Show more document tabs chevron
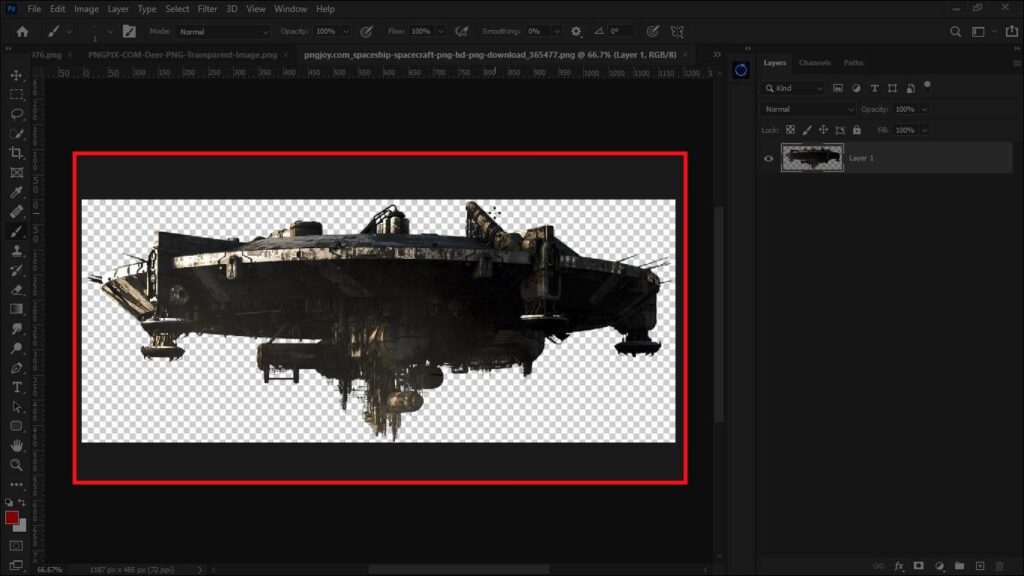The width and height of the screenshot is (1024, 576). 717,55
